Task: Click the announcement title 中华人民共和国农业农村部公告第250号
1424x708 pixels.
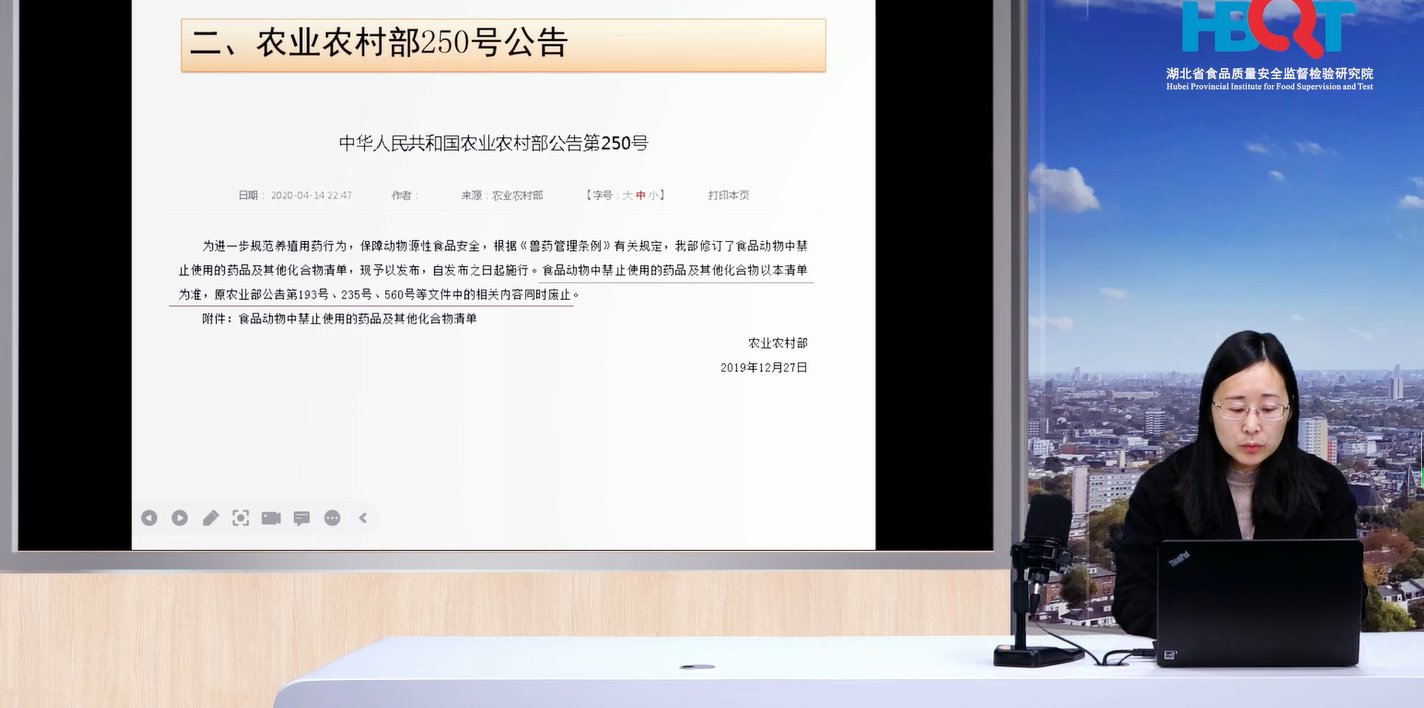Action: pyautogui.click(x=493, y=143)
